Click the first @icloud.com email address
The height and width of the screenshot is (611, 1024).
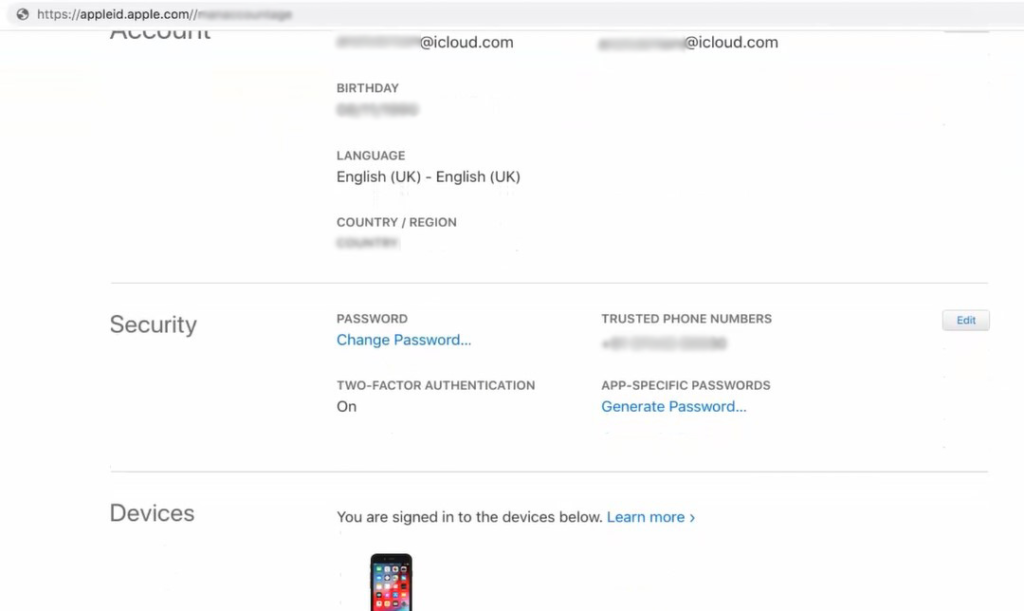[x=424, y=42]
